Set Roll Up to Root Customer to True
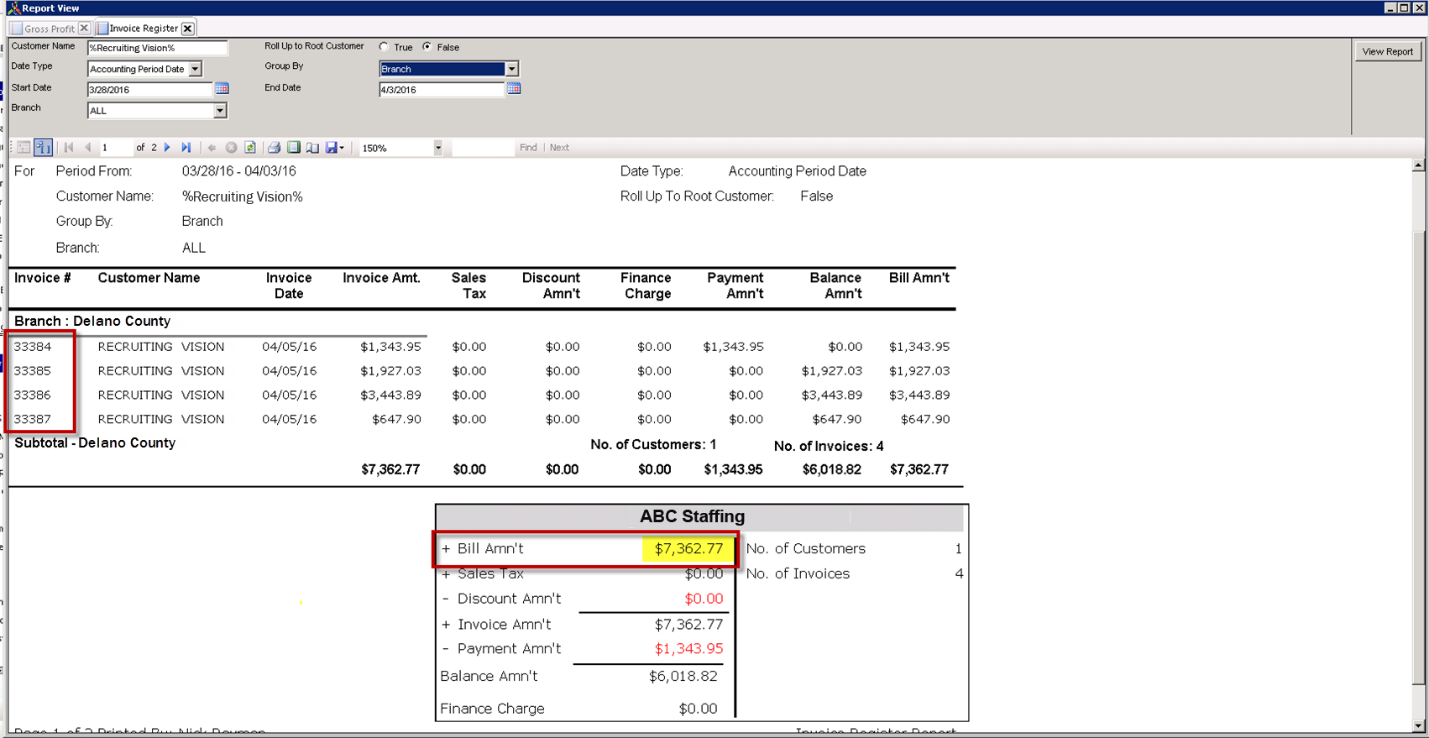Viewport: 1429px width, 738px height. tap(384, 47)
